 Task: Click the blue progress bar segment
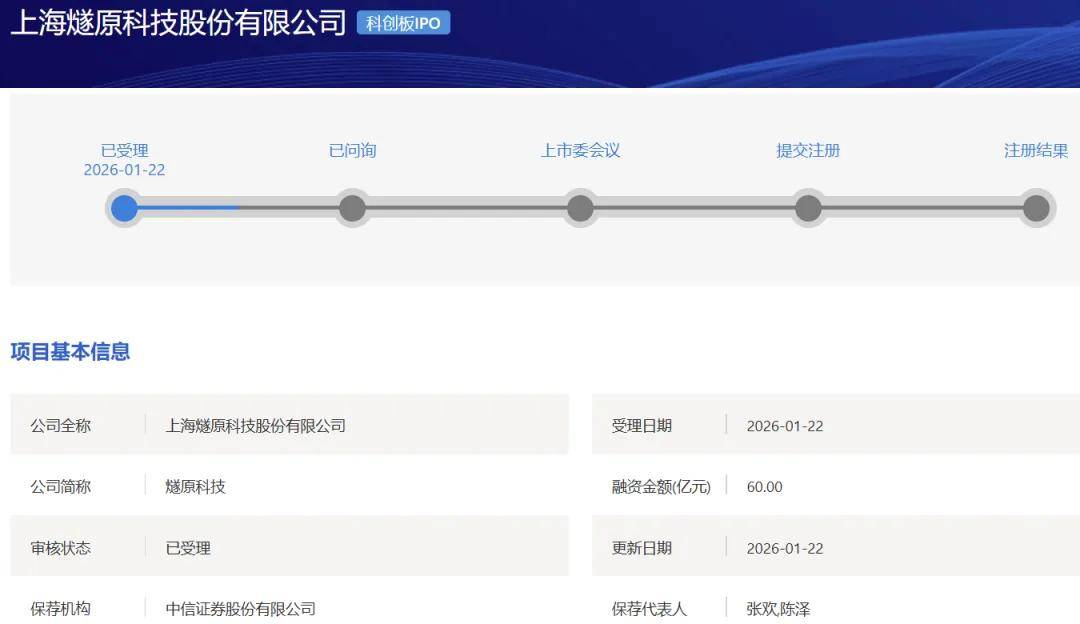(188, 208)
